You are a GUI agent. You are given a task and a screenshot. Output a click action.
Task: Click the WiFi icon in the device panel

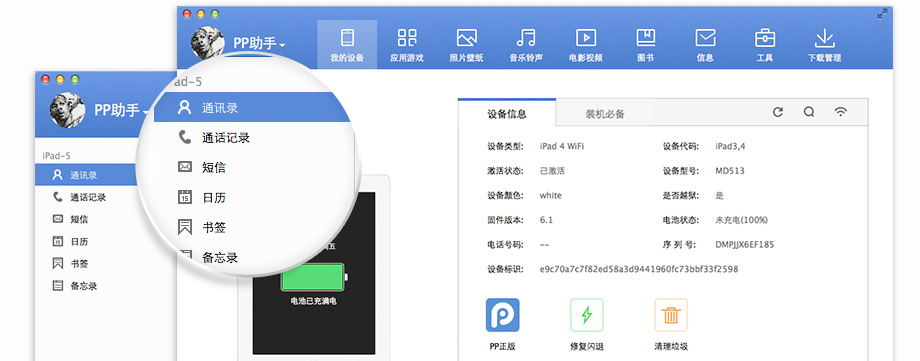(x=841, y=112)
